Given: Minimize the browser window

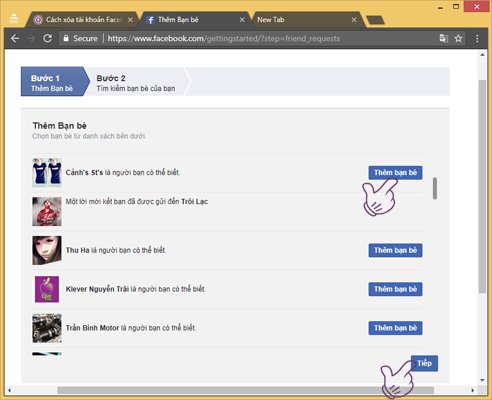Looking at the screenshot, I should pos(441,7).
